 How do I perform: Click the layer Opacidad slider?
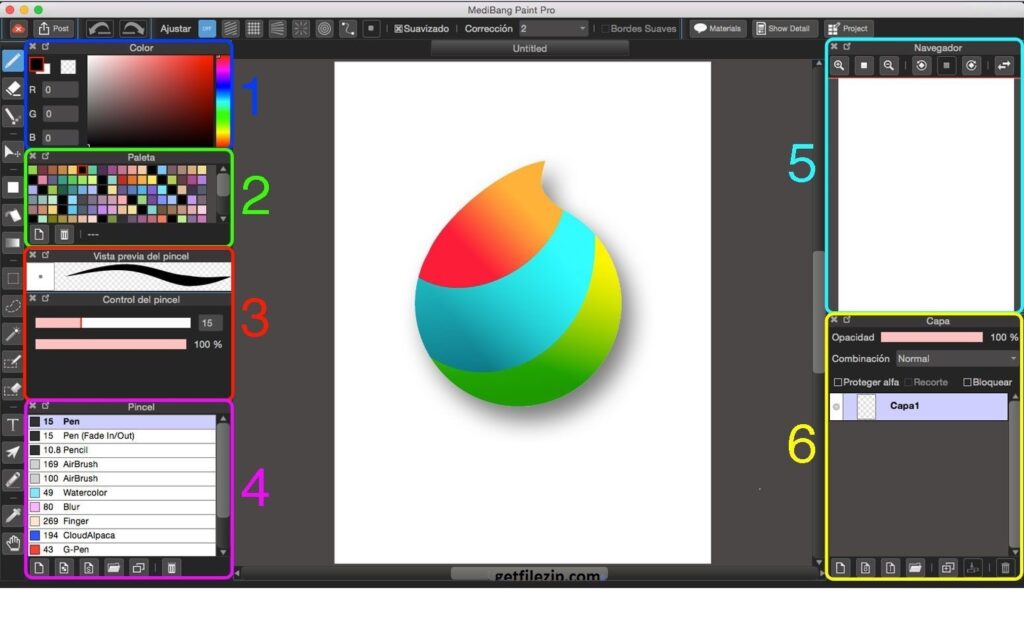click(931, 337)
